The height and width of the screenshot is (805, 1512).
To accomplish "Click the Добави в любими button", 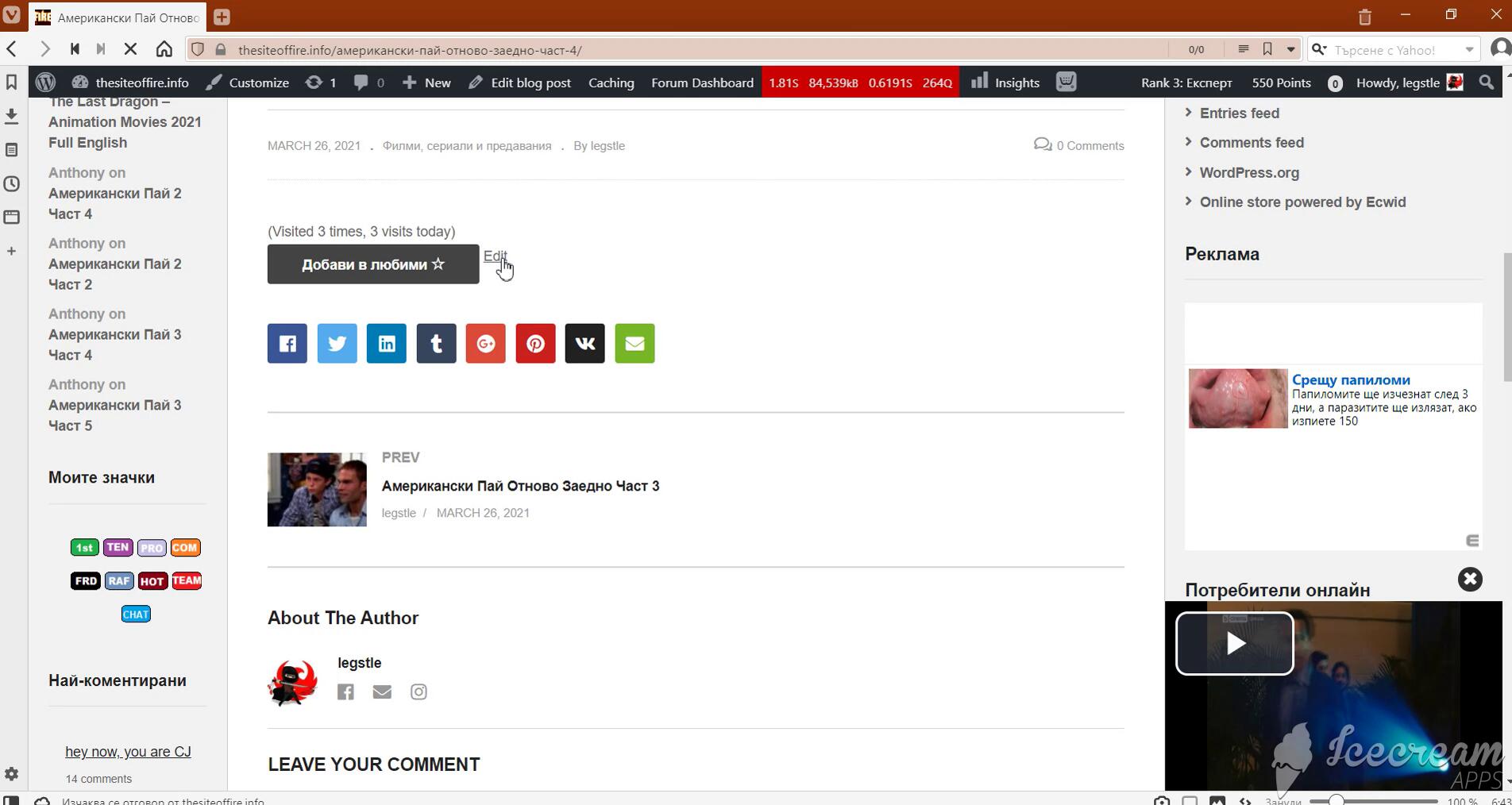I will coord(373,264).
